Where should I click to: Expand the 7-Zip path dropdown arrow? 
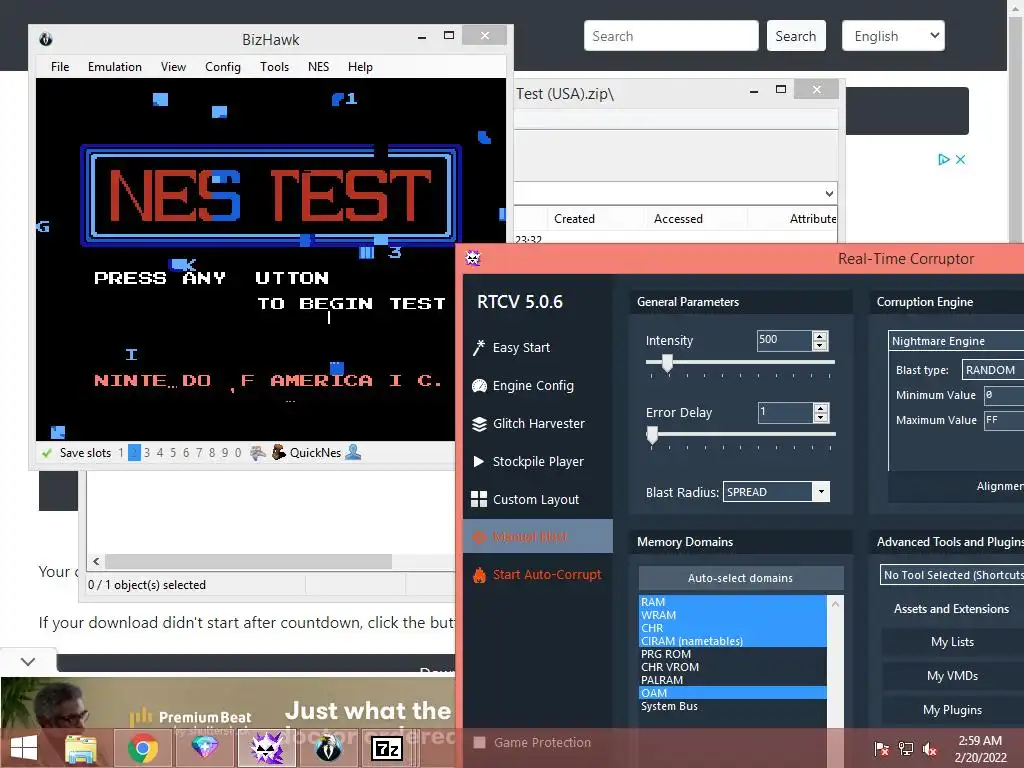[x=829, y=193]
